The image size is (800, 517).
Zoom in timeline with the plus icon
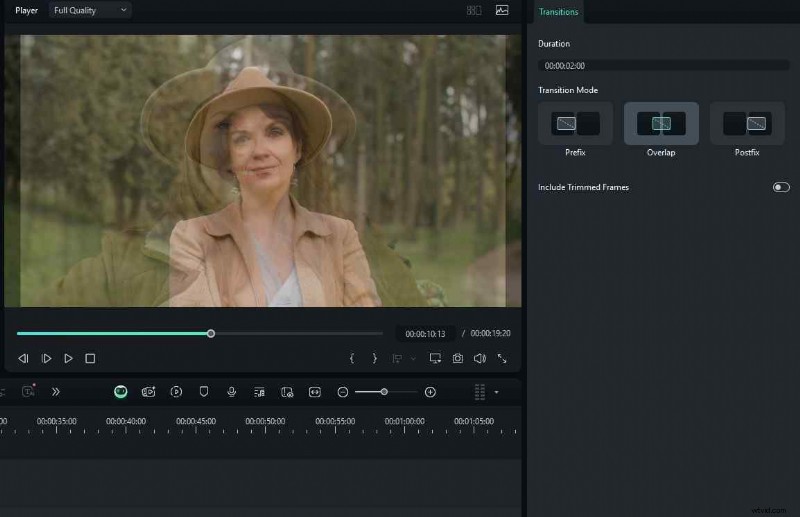pyautogui.click(x=430, y=392)
